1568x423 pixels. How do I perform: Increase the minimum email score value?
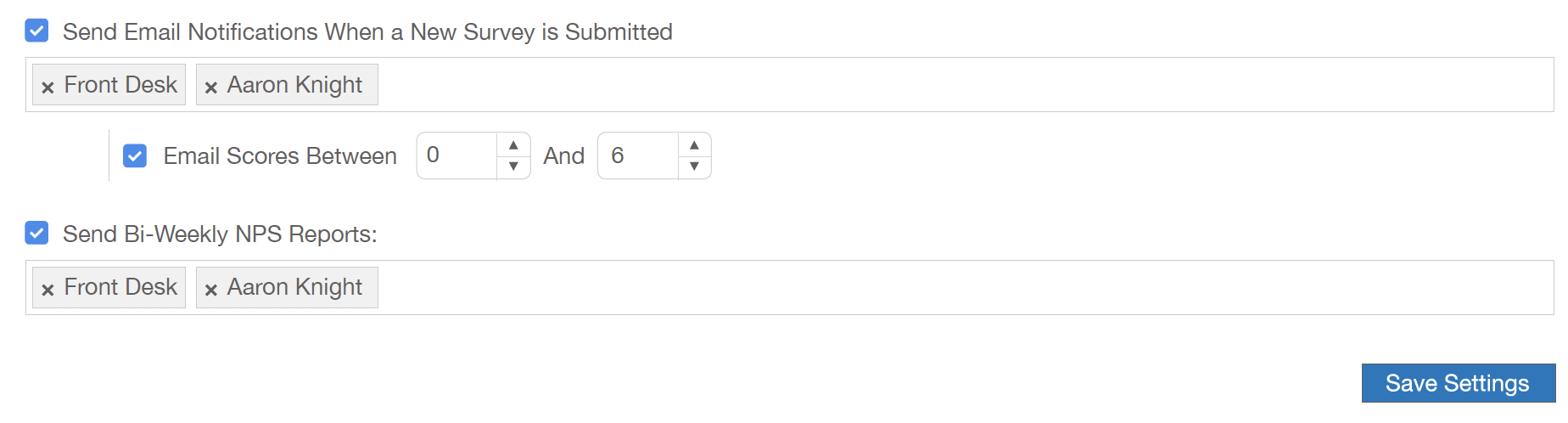pyautogui.click(x=513, y=144)
